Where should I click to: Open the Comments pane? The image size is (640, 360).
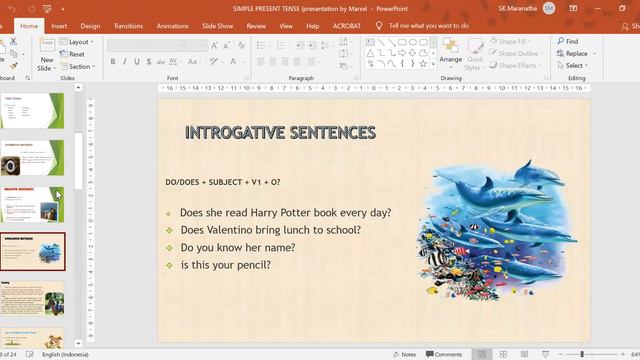coord(444,354)
